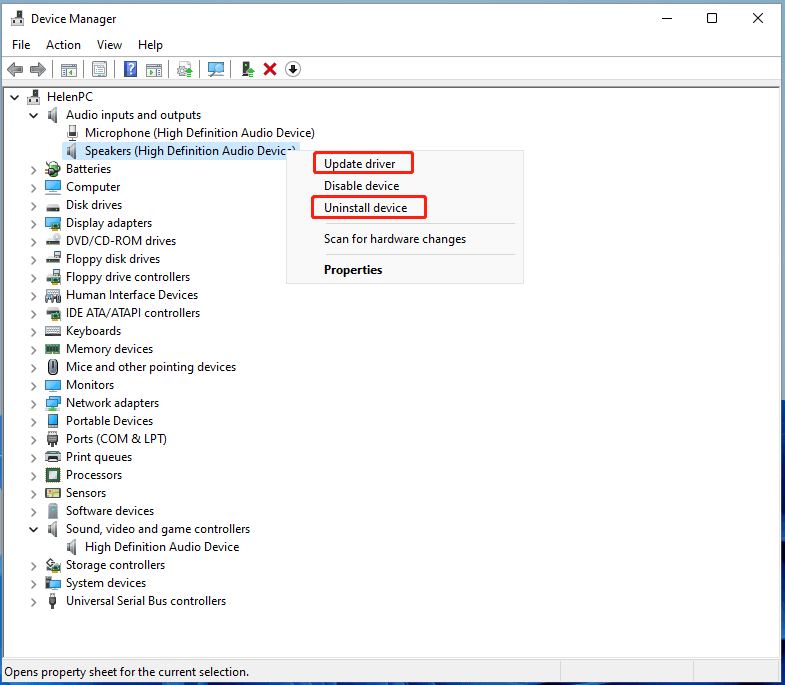The image size is (785, 685).
Task: Click the Universal Serial Bus controllers icon
Action: point(52,601)
